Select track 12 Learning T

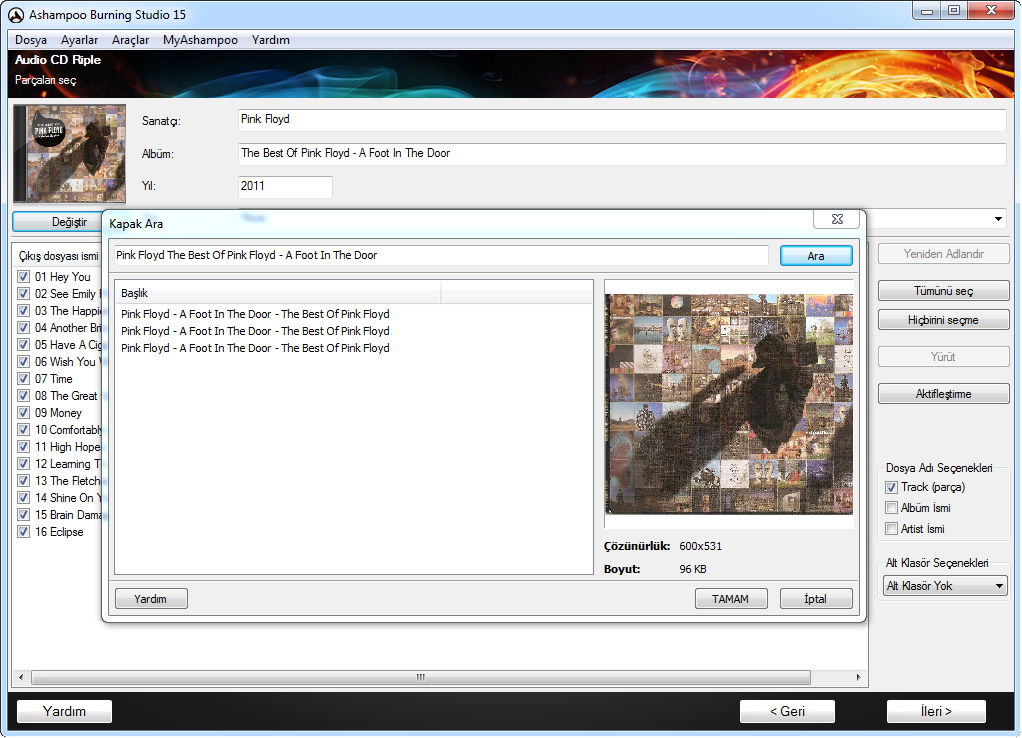coord(68,464)
